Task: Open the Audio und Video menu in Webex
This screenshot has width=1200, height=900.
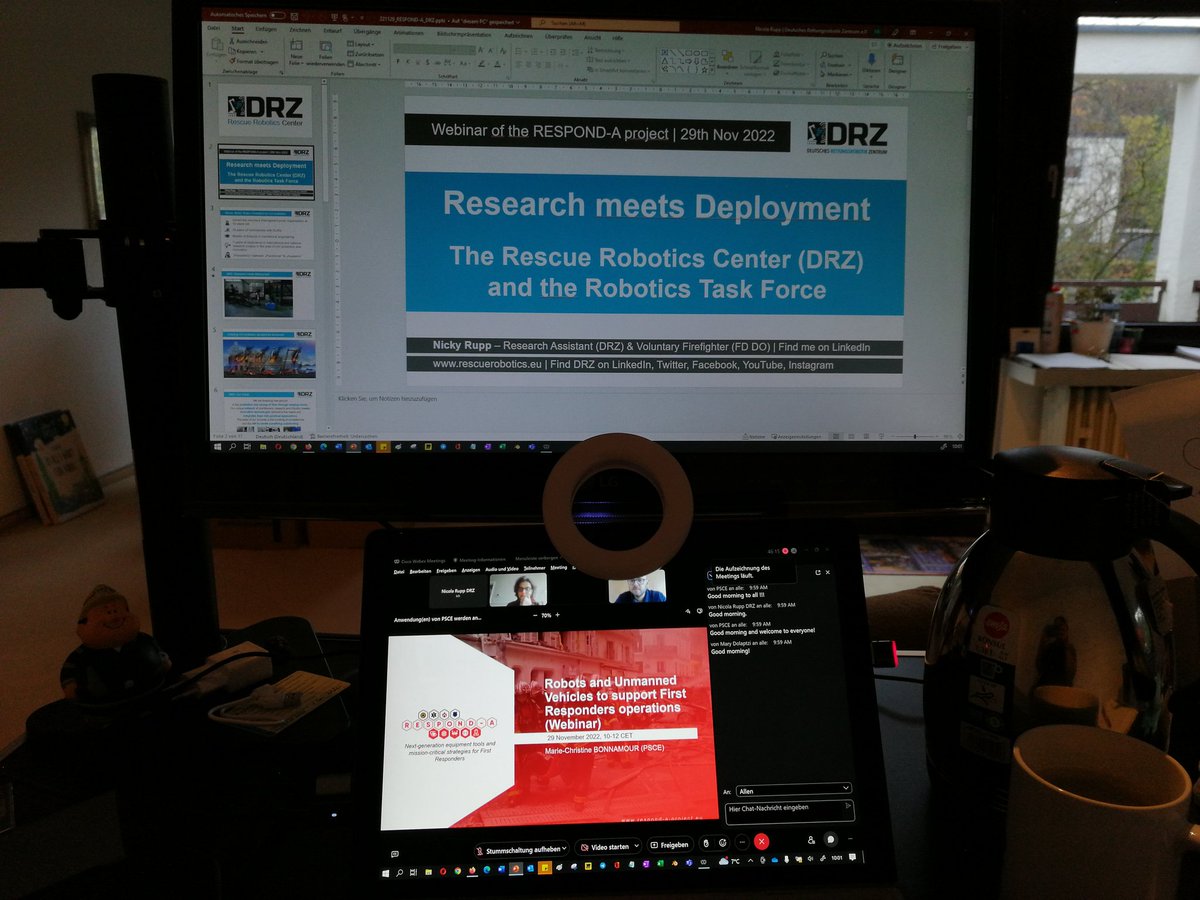Action: pos(502,569)
